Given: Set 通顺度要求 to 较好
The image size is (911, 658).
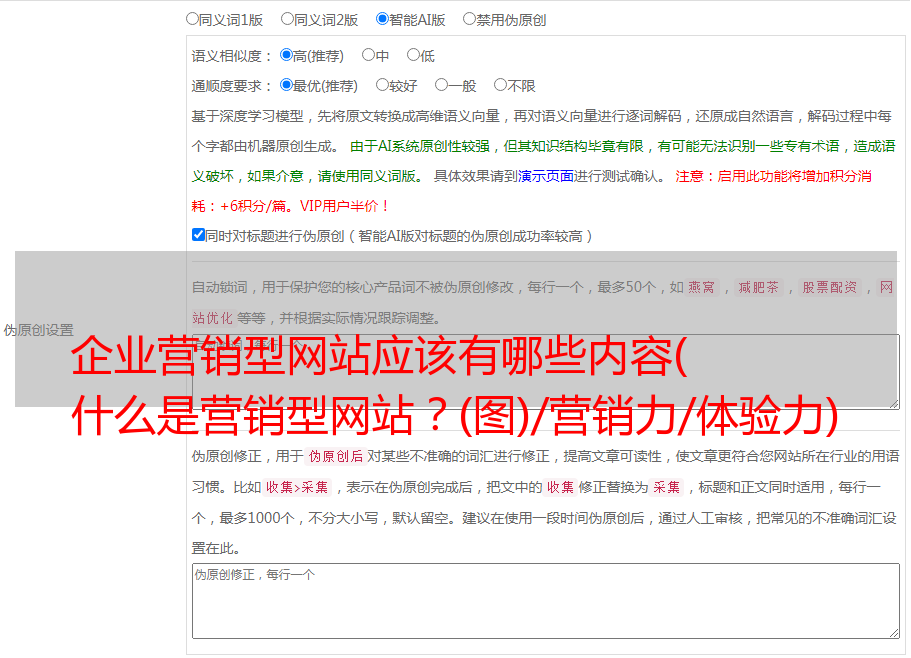Looking at the screenshot, I should coord(382,85).
